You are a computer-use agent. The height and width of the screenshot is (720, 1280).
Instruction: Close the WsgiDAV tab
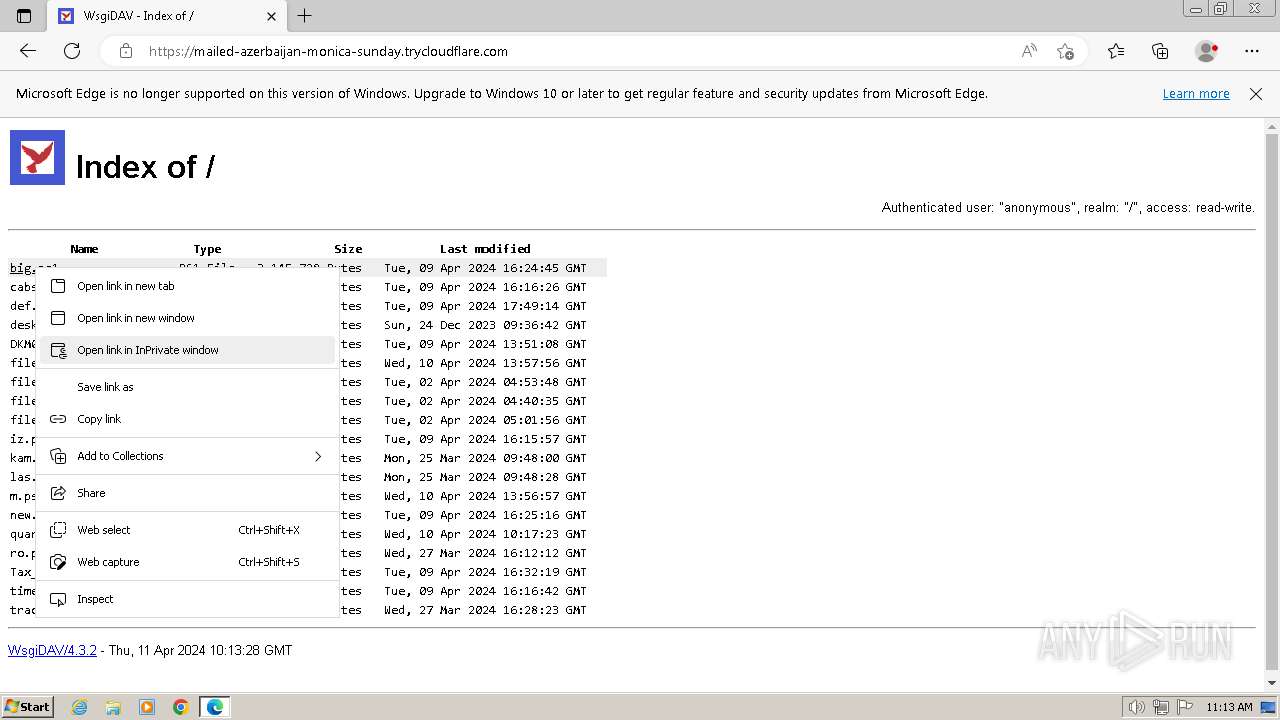272,16
